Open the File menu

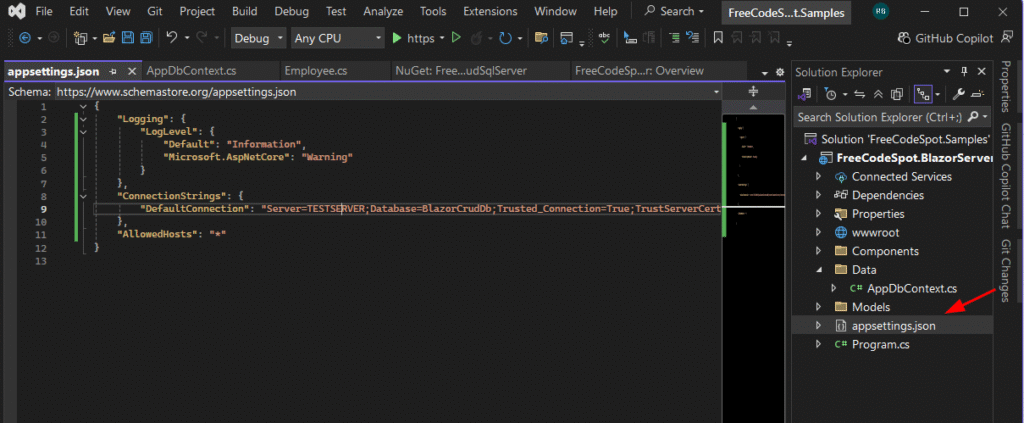coord(44,11)
